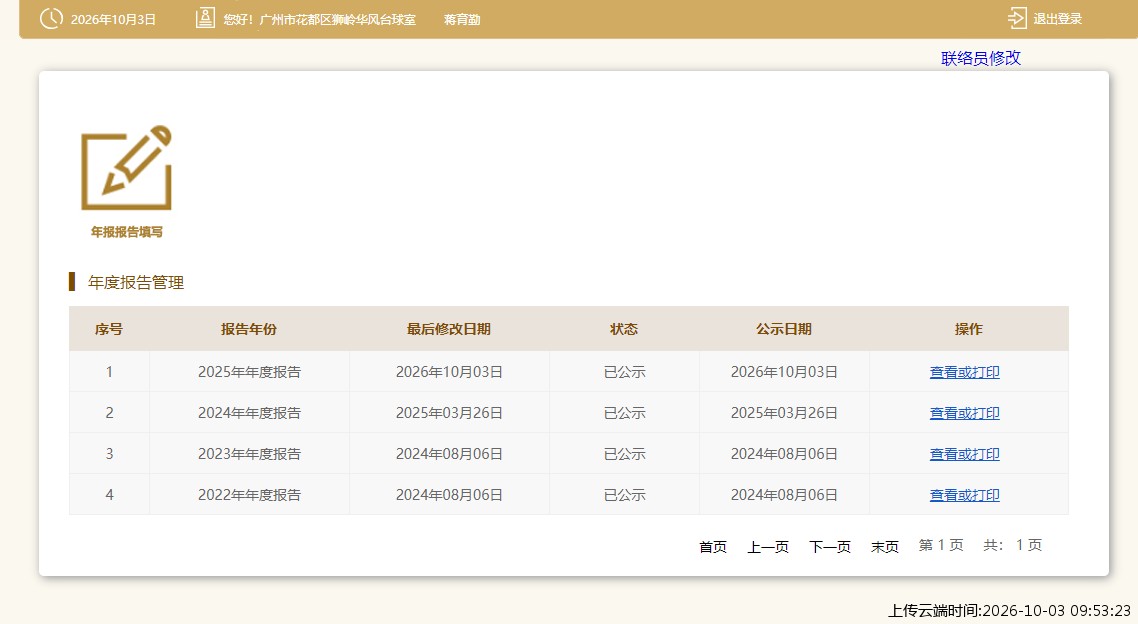View or print the 2022年年度报告

[x=965, y=495]
